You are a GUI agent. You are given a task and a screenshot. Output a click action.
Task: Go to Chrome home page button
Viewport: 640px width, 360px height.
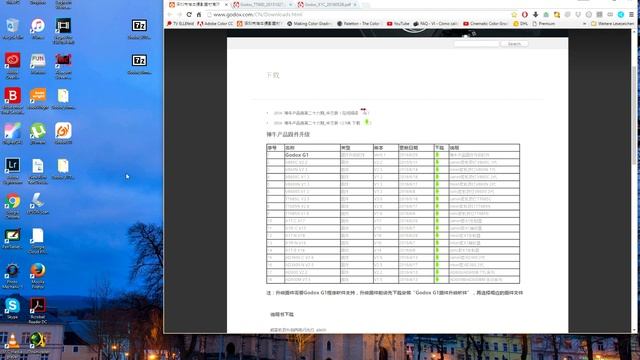click(199, 14)
